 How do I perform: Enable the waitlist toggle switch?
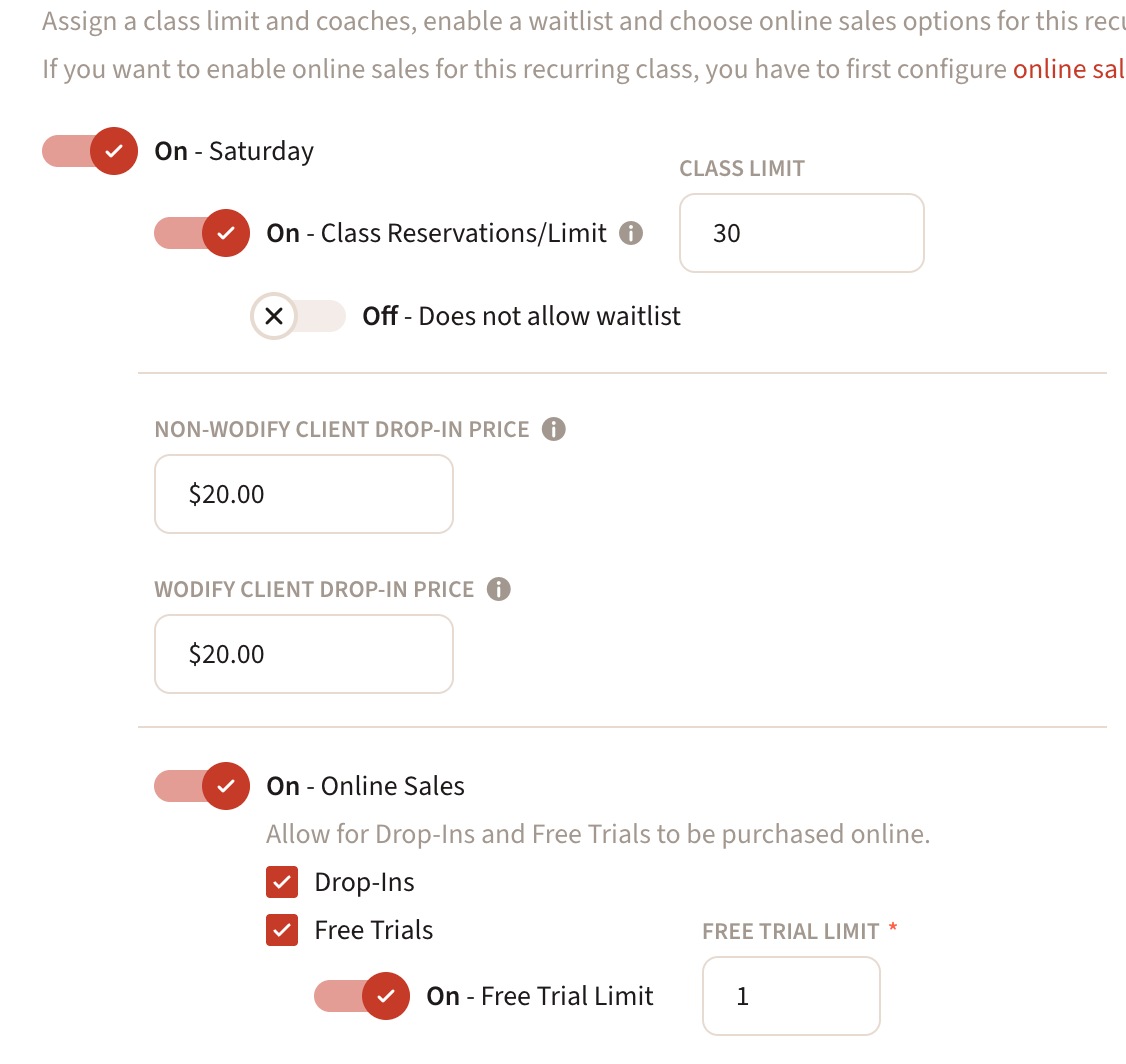(298, 317)
